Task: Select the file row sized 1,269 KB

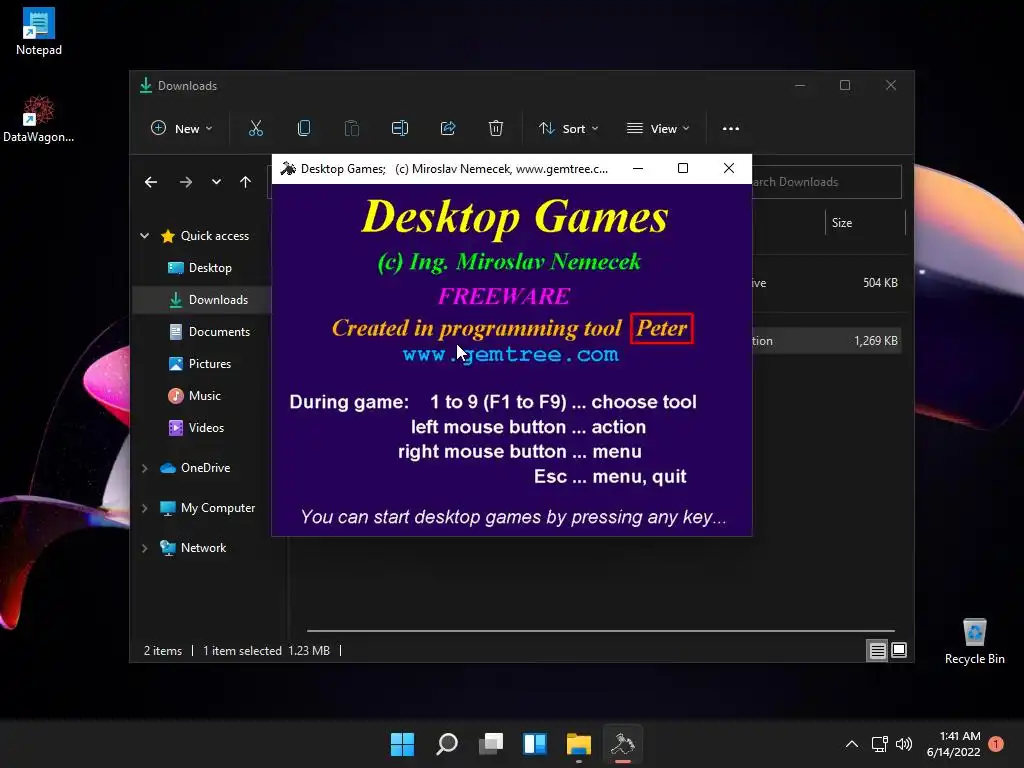Action: [x=827, y=341]
